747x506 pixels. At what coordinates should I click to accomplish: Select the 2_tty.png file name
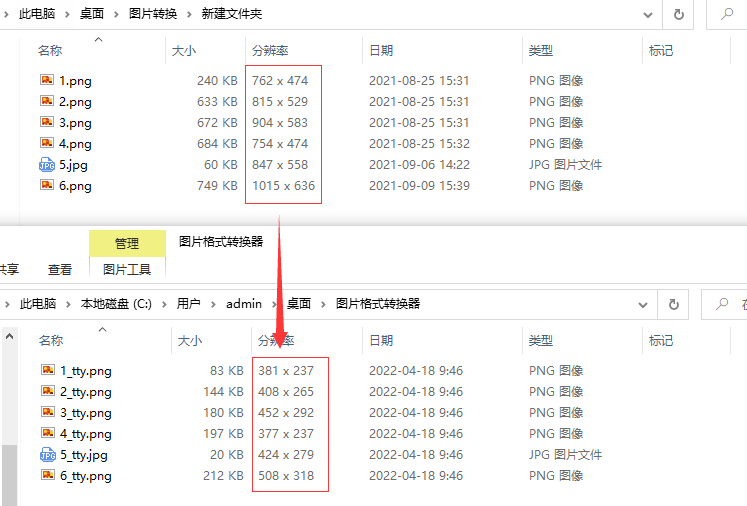[x=86, y=392]
